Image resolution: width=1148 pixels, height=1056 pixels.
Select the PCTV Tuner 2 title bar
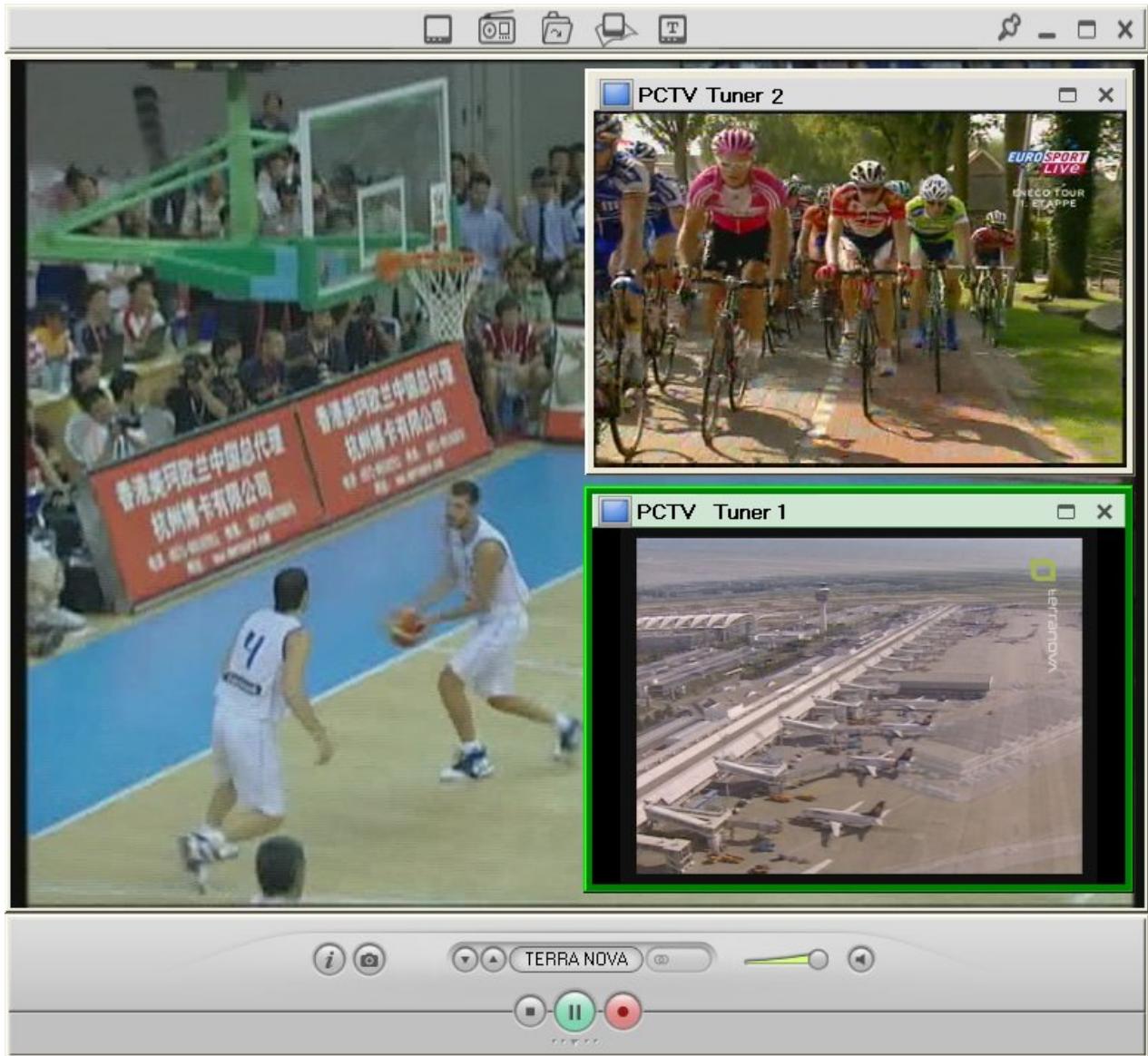tap(859, 94)
